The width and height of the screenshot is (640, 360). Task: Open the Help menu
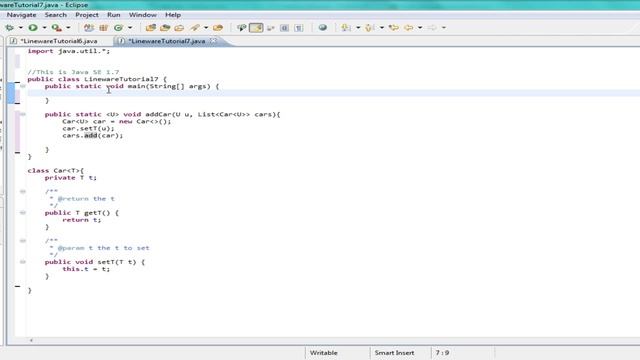click(173, 15)
